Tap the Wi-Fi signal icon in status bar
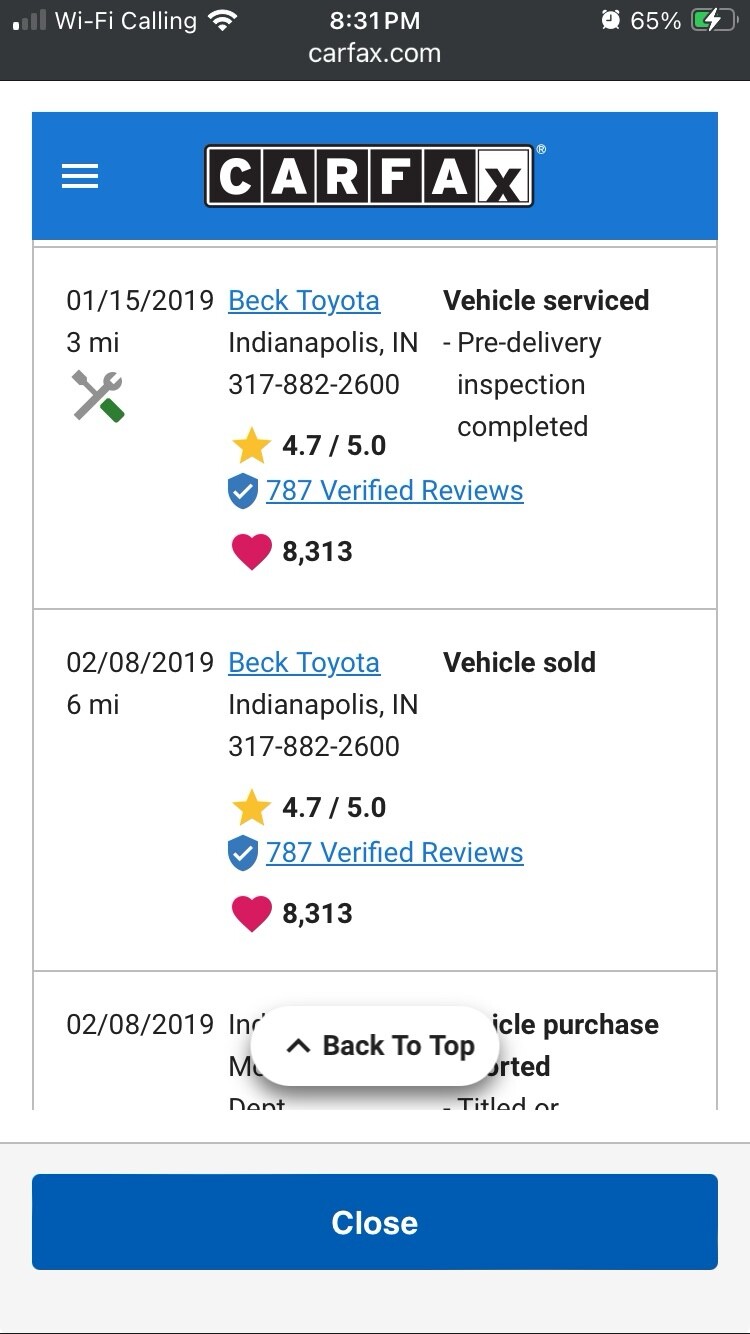The height and width of the screenshot is (1334, 750). (223, 21)
